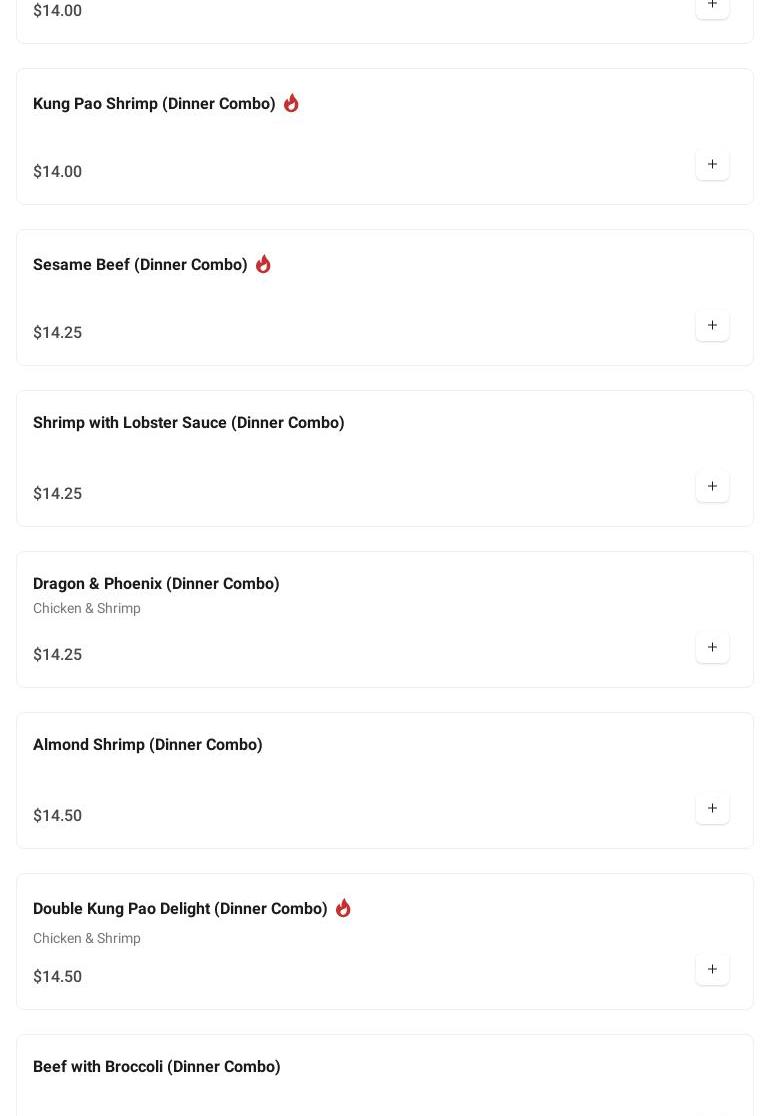Click the $14.25 price of Sesame Beef
This screenshot has width=770, height=1116.
point(58,333)
